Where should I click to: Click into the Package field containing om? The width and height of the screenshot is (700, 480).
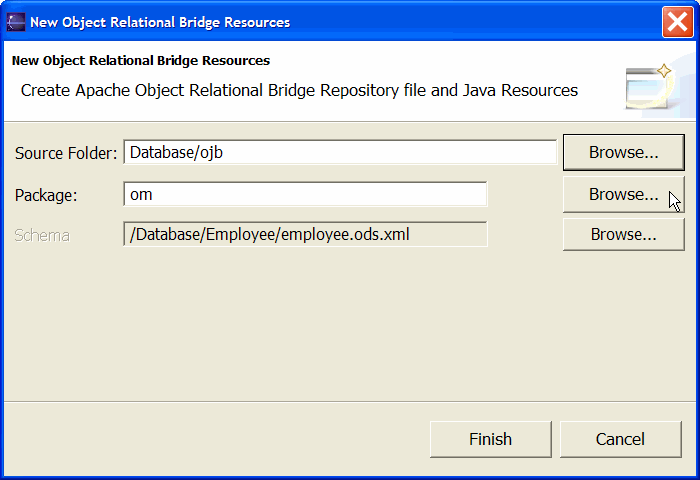click(x=305, y=194)
